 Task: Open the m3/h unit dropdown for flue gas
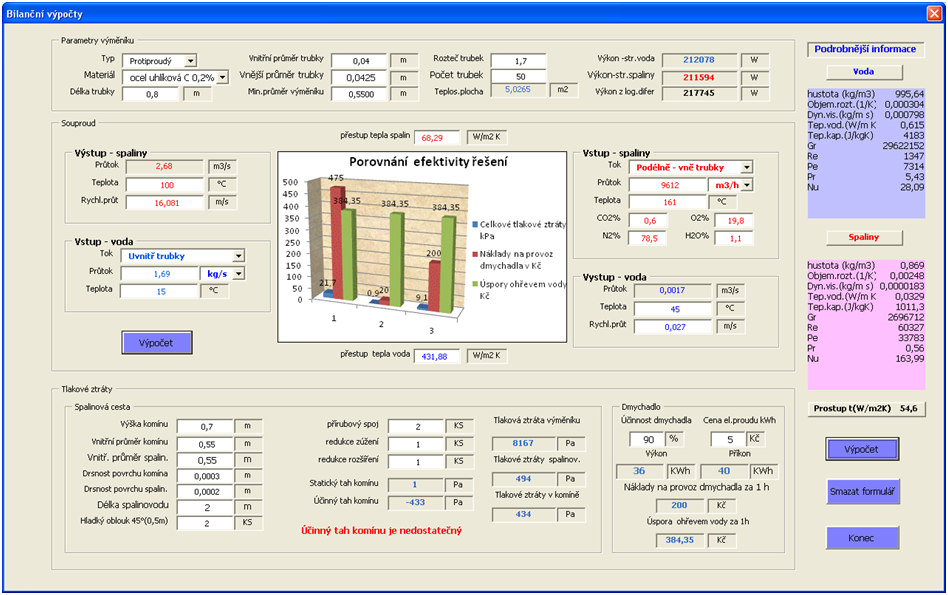click(747, 185)
